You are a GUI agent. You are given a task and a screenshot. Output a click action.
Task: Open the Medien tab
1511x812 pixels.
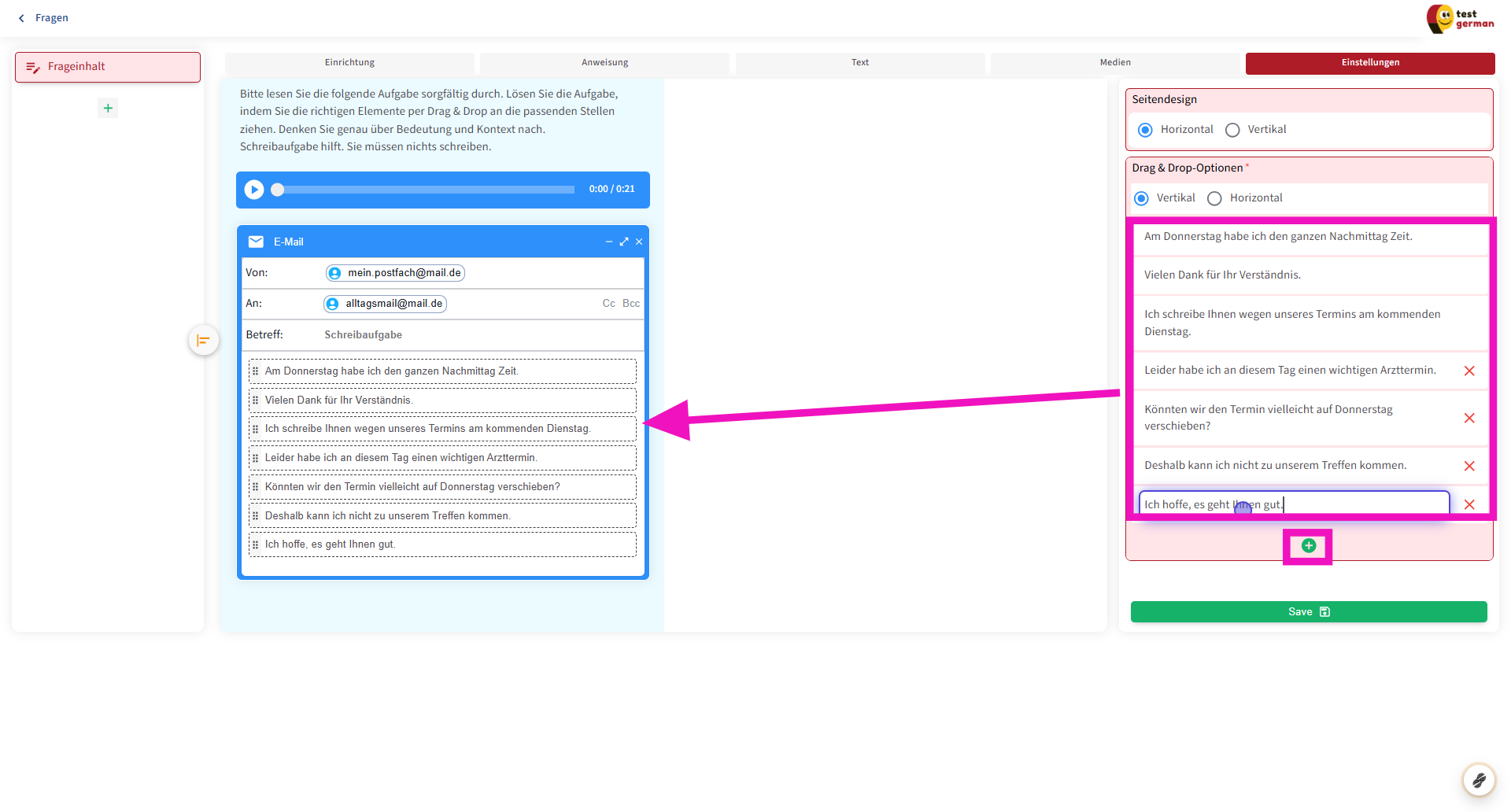(x=1114, y=63)
